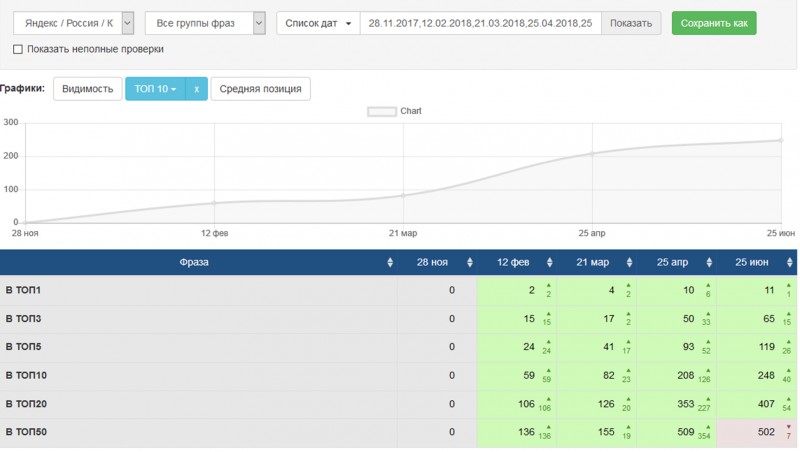Viewport: 800px width, 452px height.
Task: Sort by 28 ноя column arrows
Action: pyautogui.click(x=469, y=262)
